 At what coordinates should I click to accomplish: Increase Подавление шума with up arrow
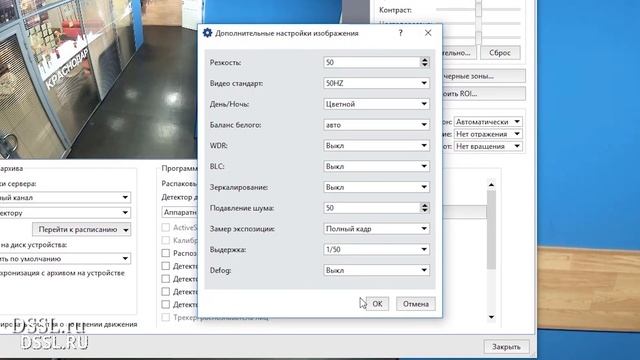(424, 205)
